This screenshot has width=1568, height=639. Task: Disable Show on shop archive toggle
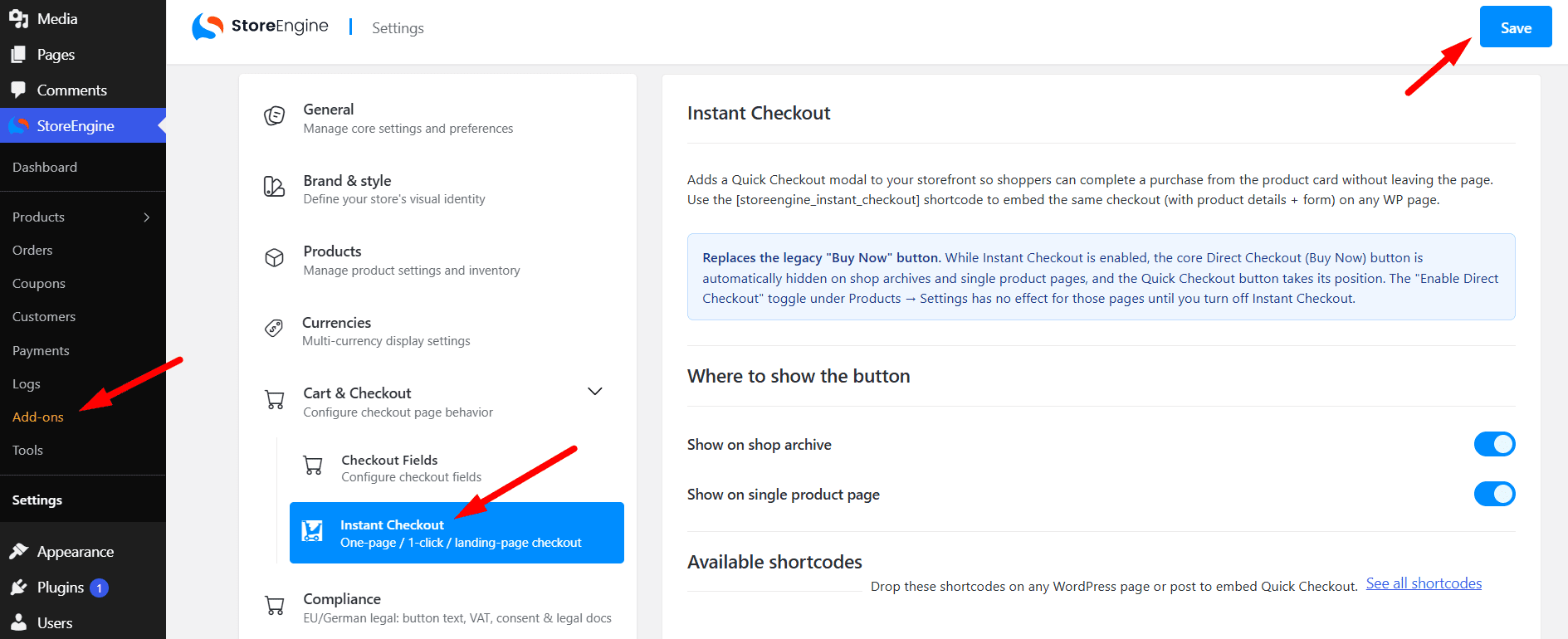point(1494,444)
